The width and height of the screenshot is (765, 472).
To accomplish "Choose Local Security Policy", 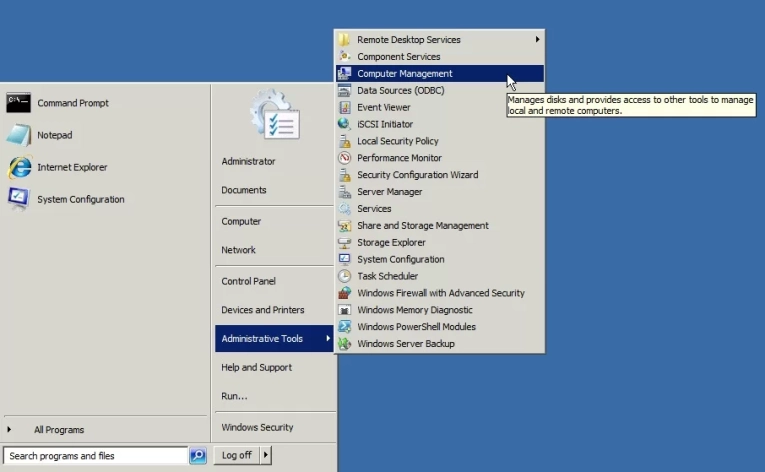I will 397,141.
